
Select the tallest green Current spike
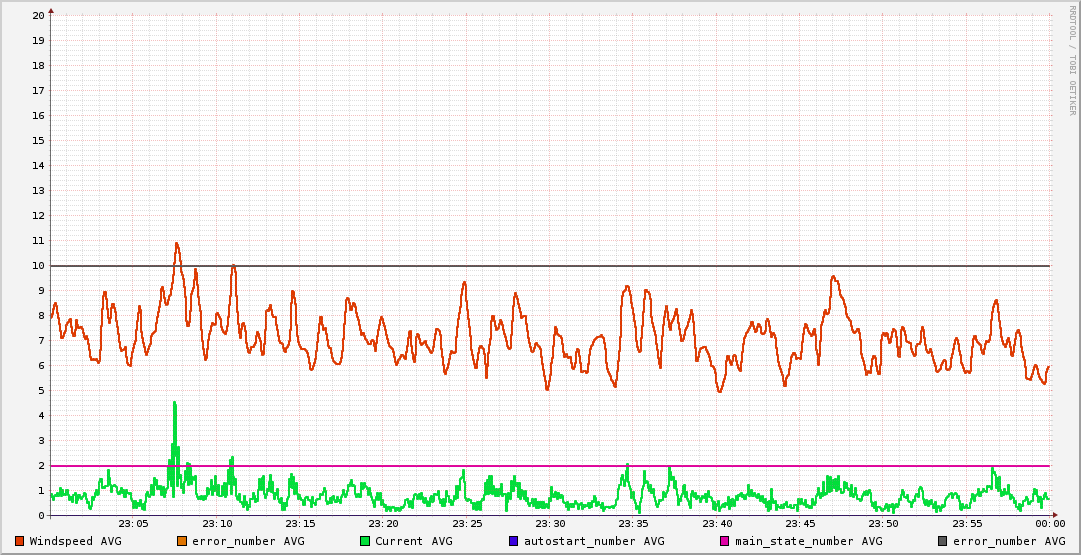(x=174, y=403)
